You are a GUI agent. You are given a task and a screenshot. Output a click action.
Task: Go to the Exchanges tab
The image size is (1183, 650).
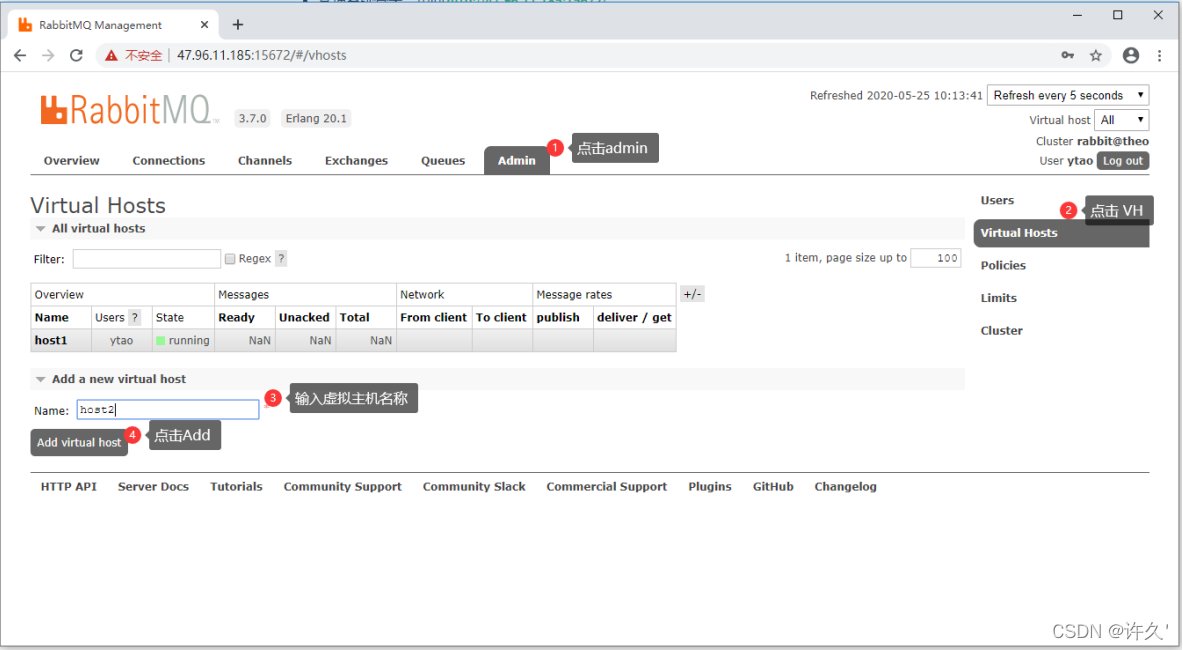pyautogui.click(x=356, y=161)
